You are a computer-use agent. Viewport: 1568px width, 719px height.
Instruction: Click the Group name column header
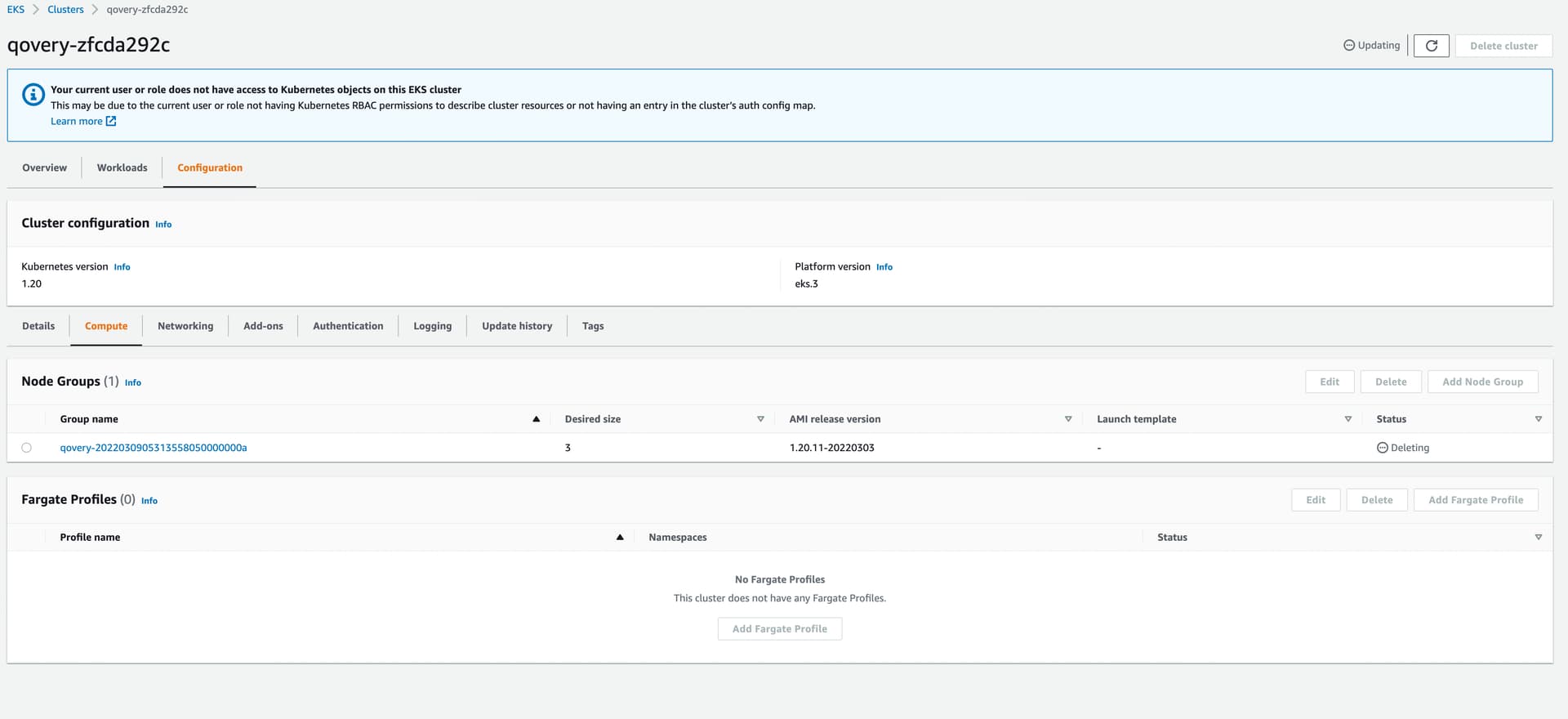[x=89, y=419]
